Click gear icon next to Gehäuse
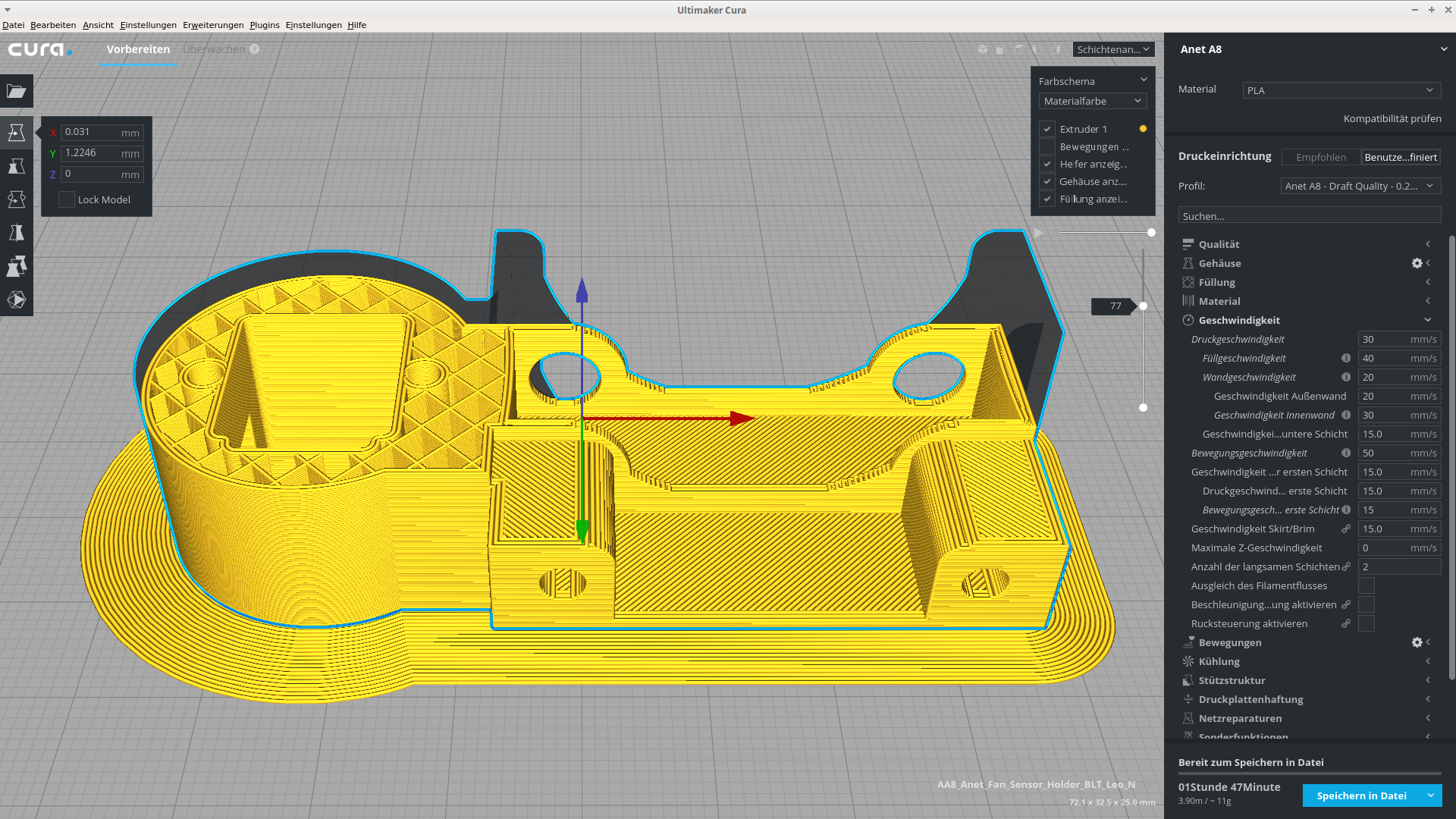1456x819 pixels. [1417, 263]
